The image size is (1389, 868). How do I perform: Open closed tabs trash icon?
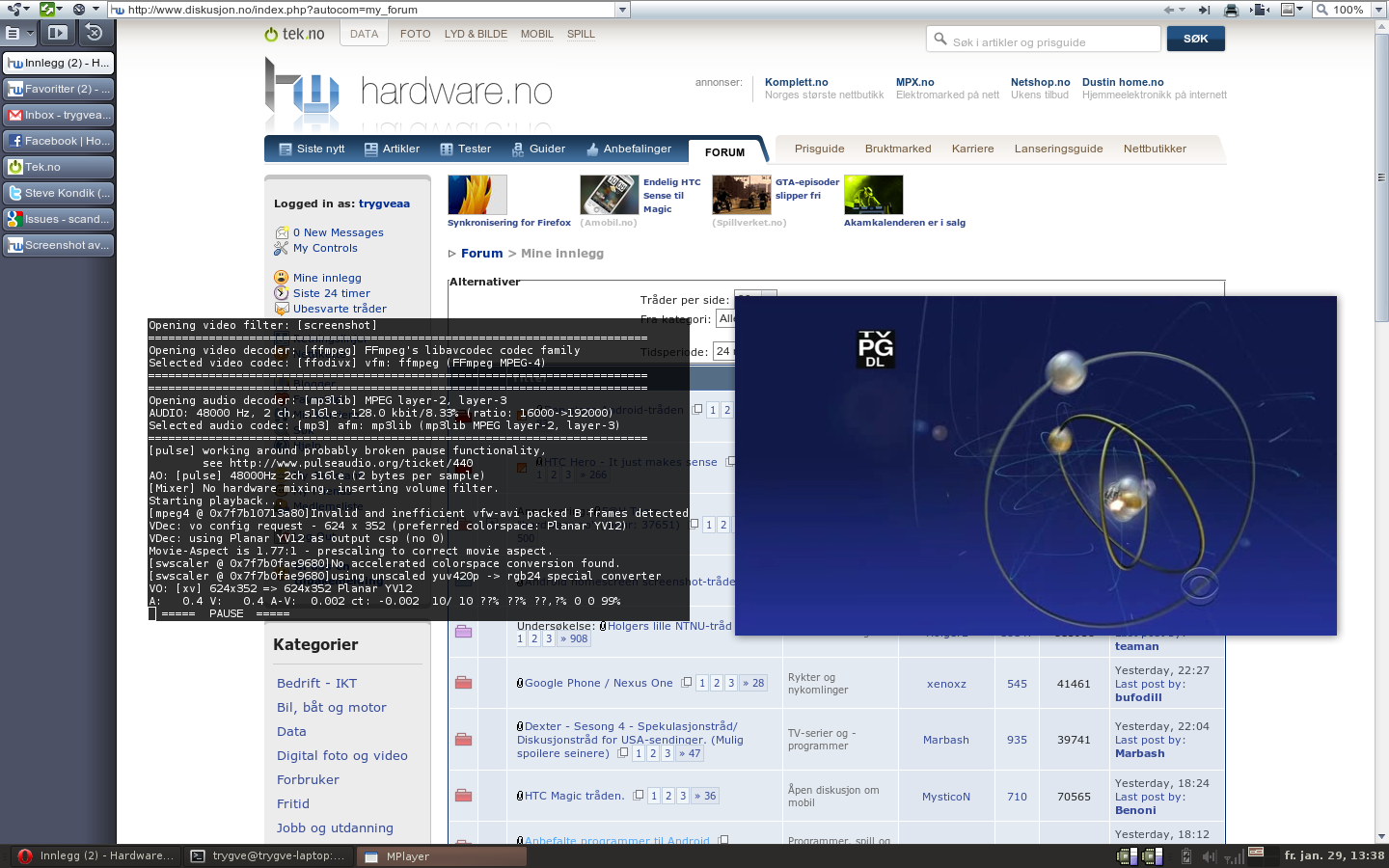[94, 33]
